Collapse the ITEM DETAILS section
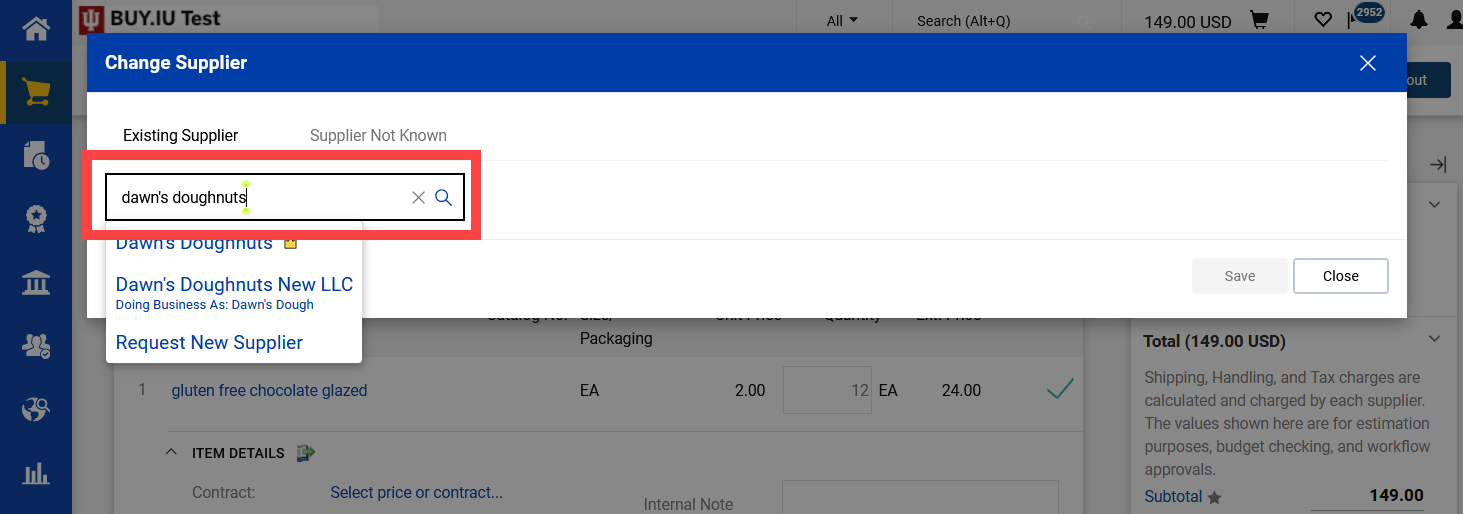Screen dimensions: 1463x514 click(x=171, y=453)
